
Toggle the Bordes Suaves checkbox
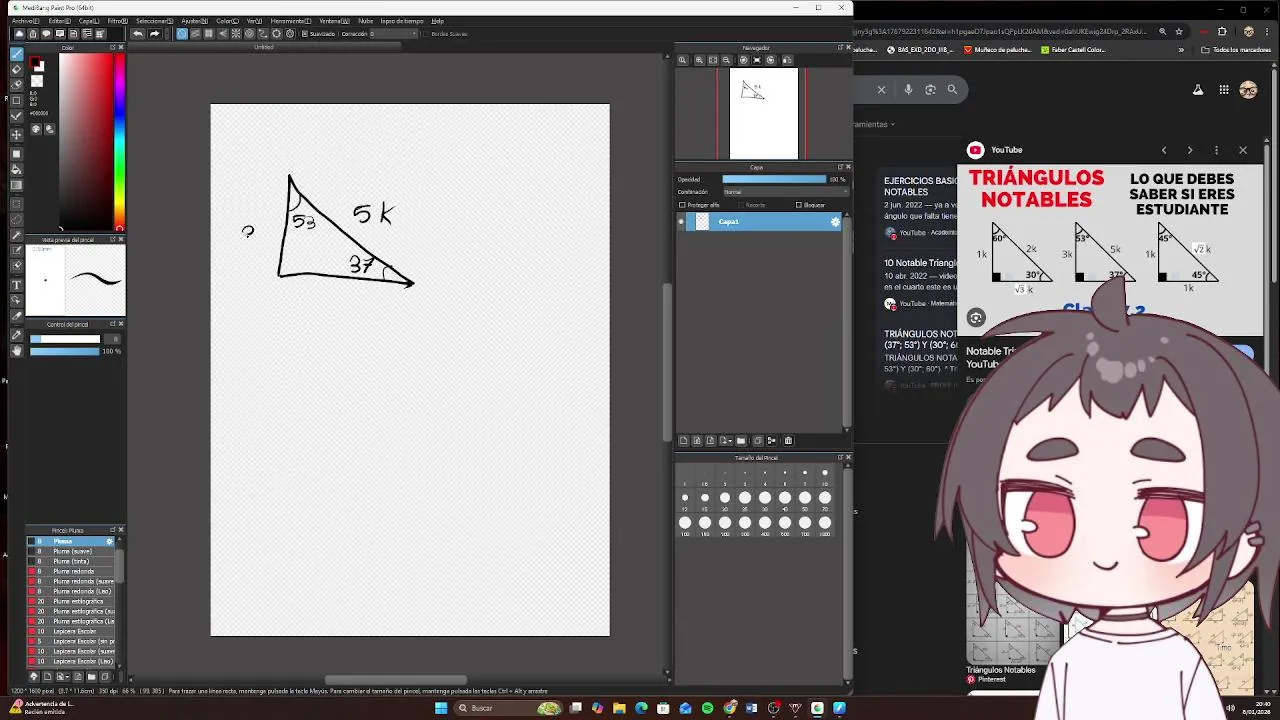tap(426, 34)
